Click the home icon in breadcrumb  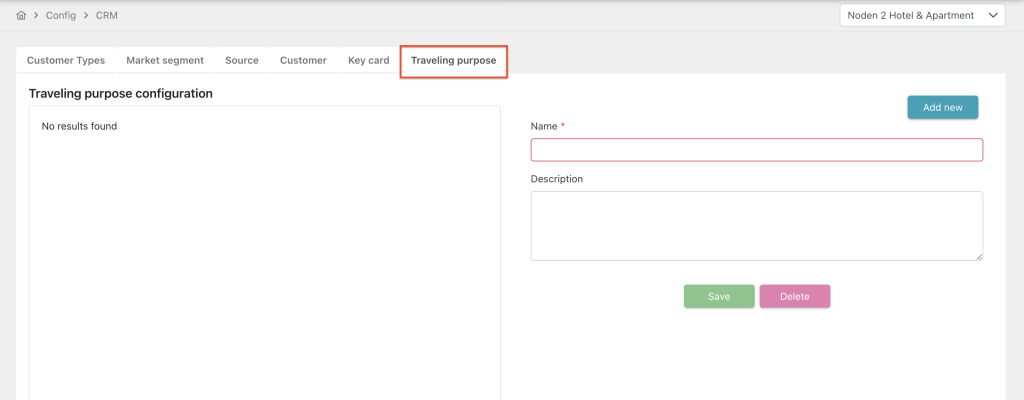coord(21,16)
